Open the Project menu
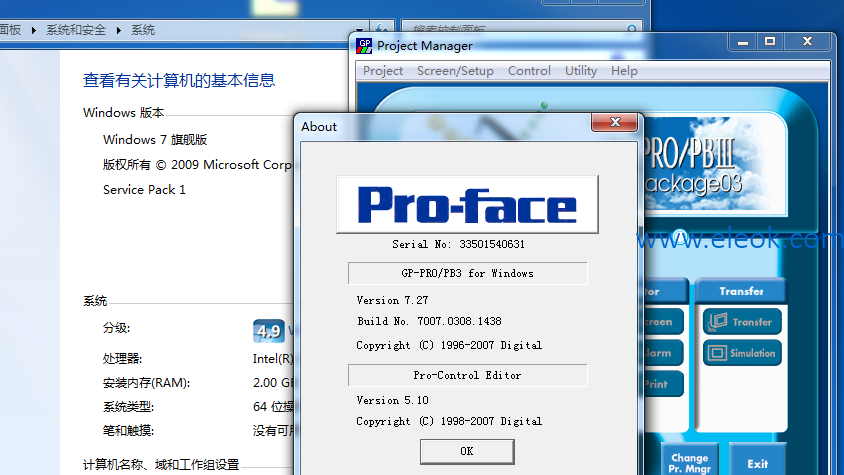 point(383,71)
